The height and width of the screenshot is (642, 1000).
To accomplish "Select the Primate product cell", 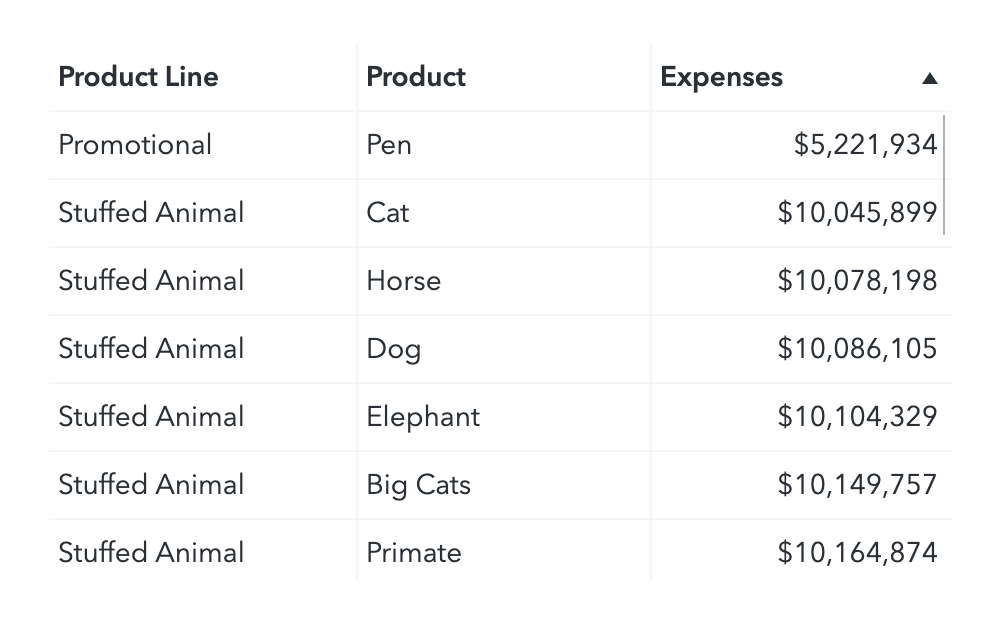I will (414, 553).
